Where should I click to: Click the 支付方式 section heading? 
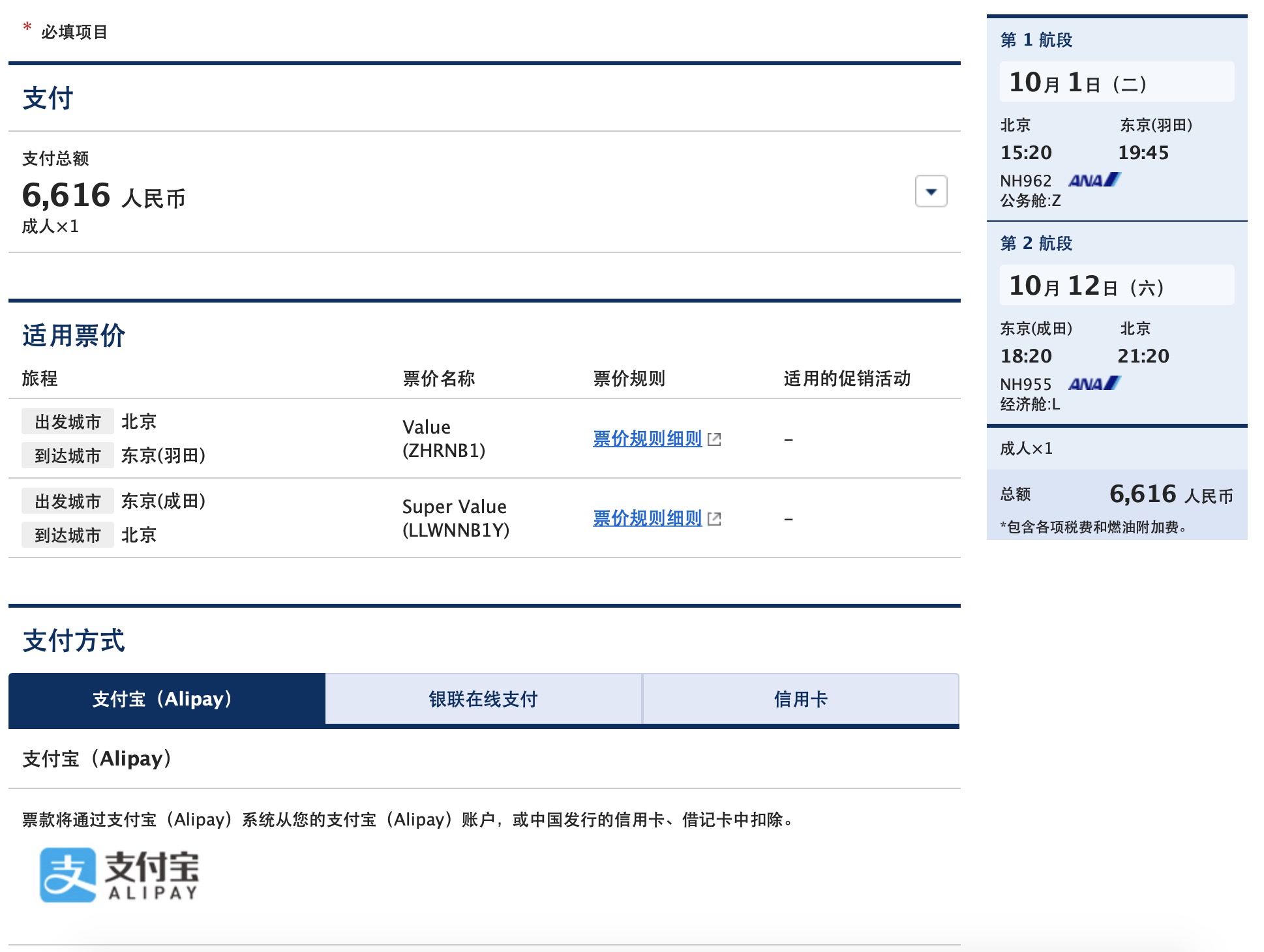point(74,641)
